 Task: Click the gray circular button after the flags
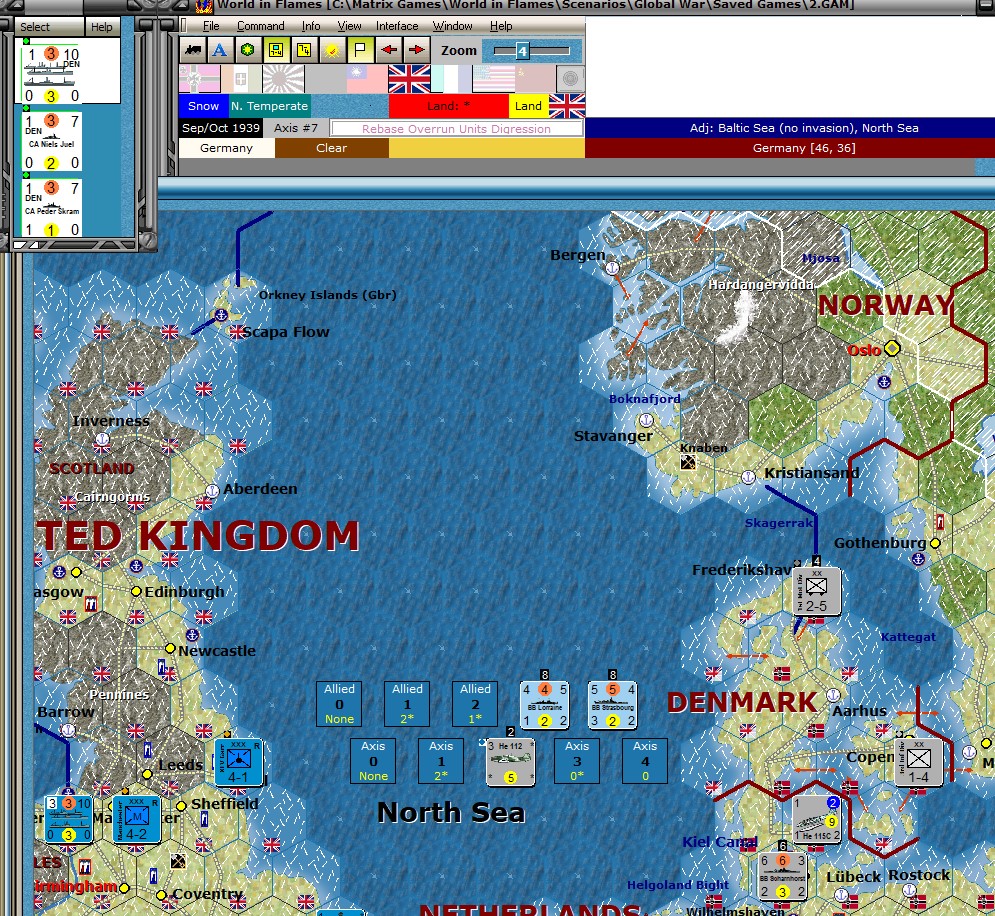(570, 79)
